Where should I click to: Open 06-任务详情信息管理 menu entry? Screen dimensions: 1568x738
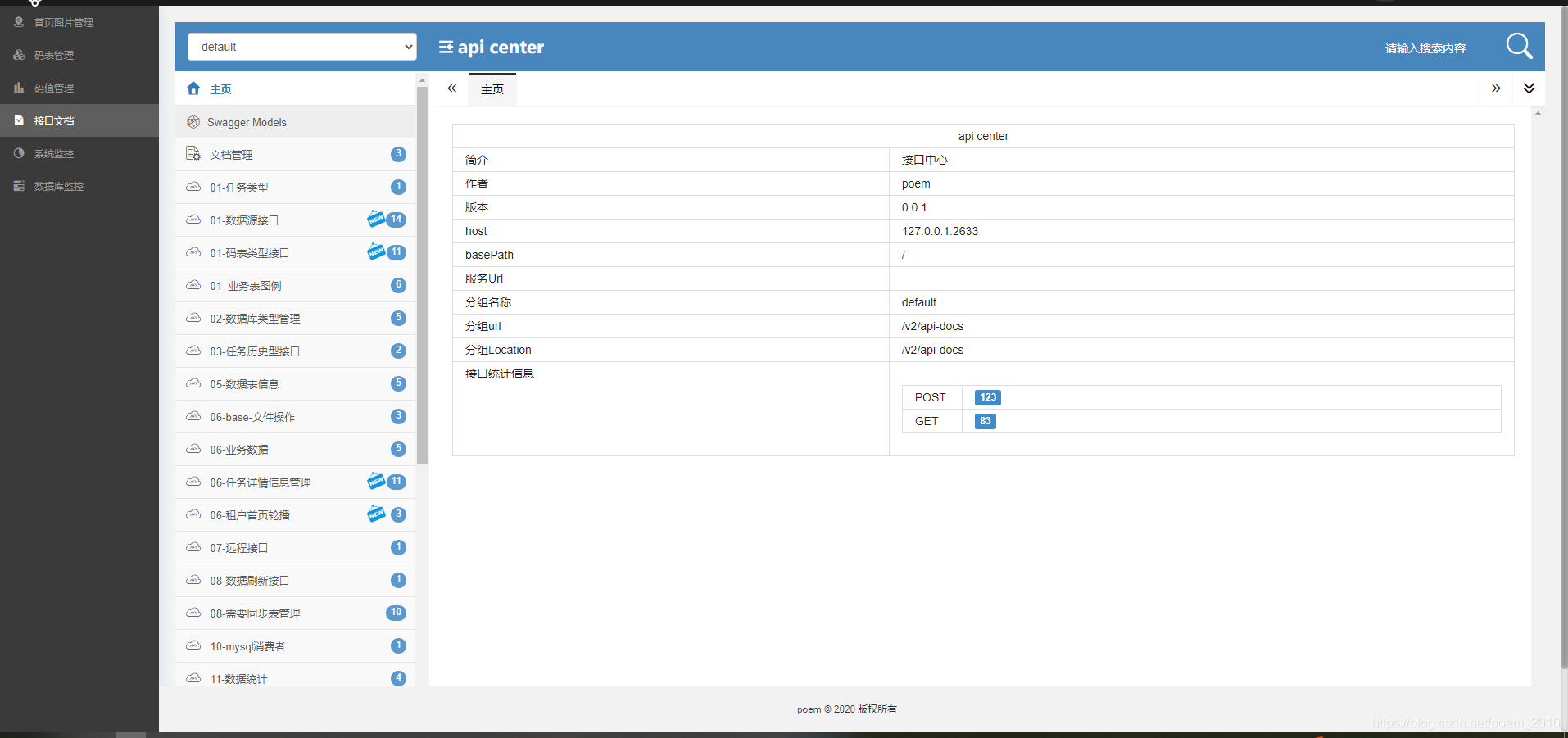coord(296,482)
